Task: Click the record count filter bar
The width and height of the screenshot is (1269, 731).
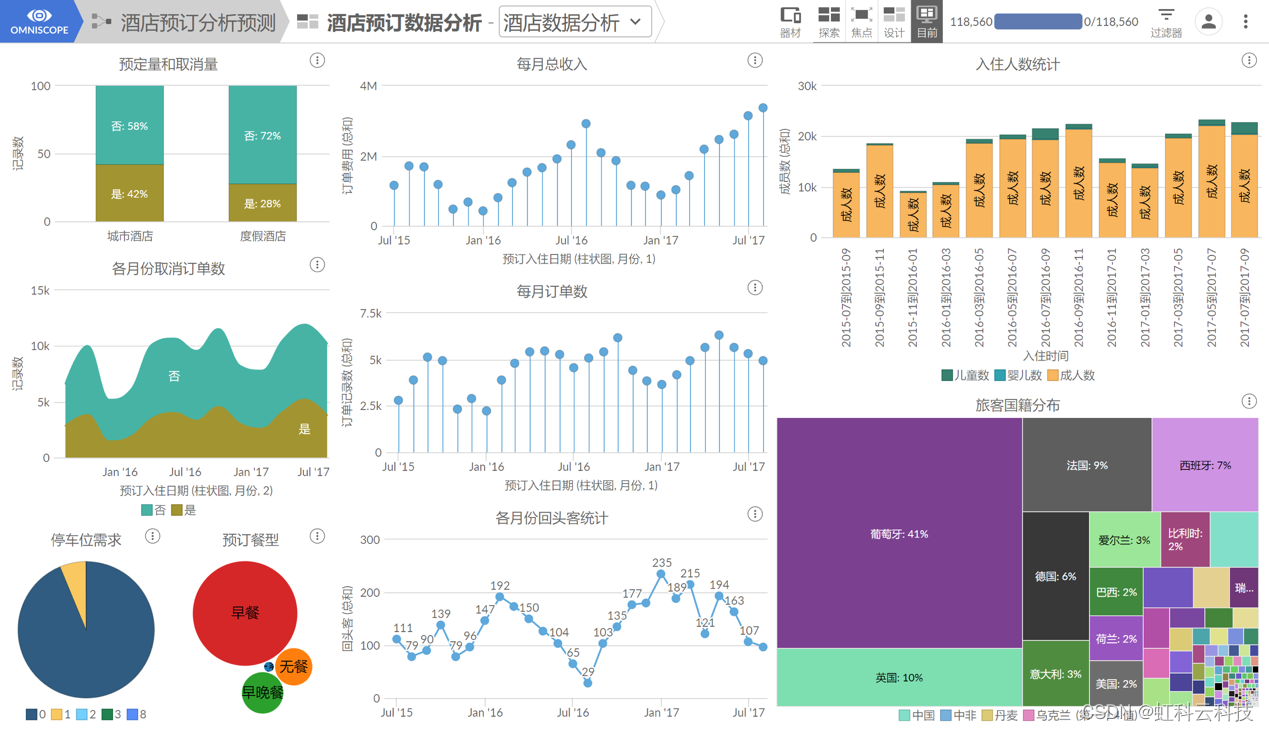Action: click(x=1038, y=21)
